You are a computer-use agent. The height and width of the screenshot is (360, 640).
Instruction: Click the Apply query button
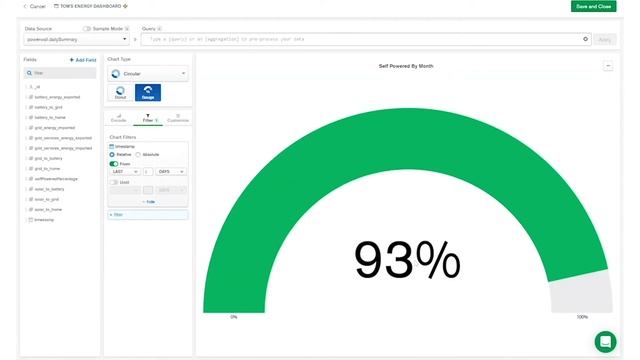(x=604, y=40)
